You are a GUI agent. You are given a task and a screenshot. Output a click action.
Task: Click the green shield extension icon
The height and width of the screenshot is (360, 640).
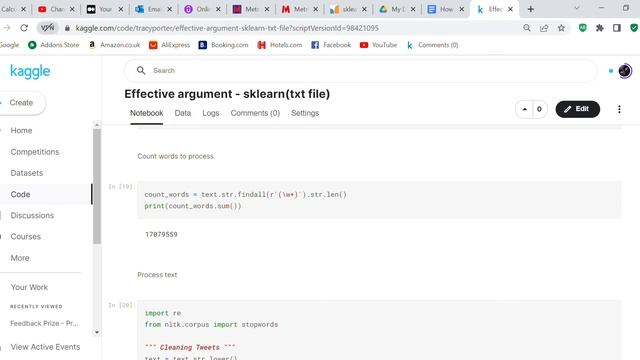pyautogui.click(x=582, y=28)
